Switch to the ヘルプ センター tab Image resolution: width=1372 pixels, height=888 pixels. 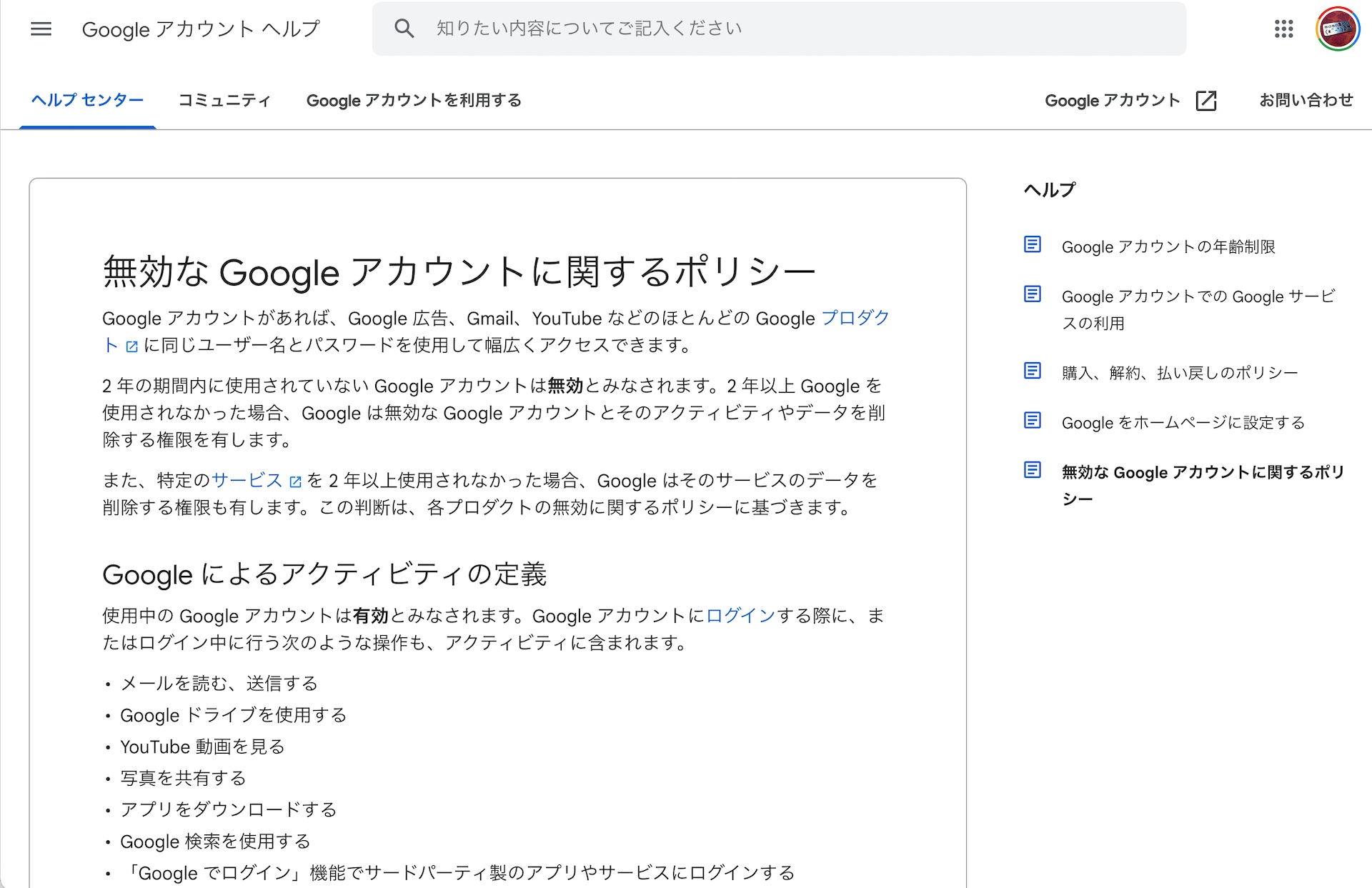coord(87,100)
